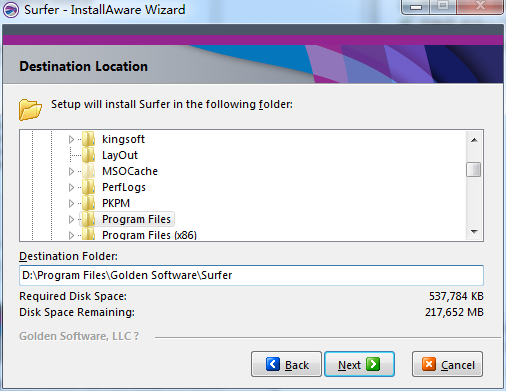Go back to the previous step
Image resolution: width=506 pixels, height=391 pixels.
[x=286, y=364]
